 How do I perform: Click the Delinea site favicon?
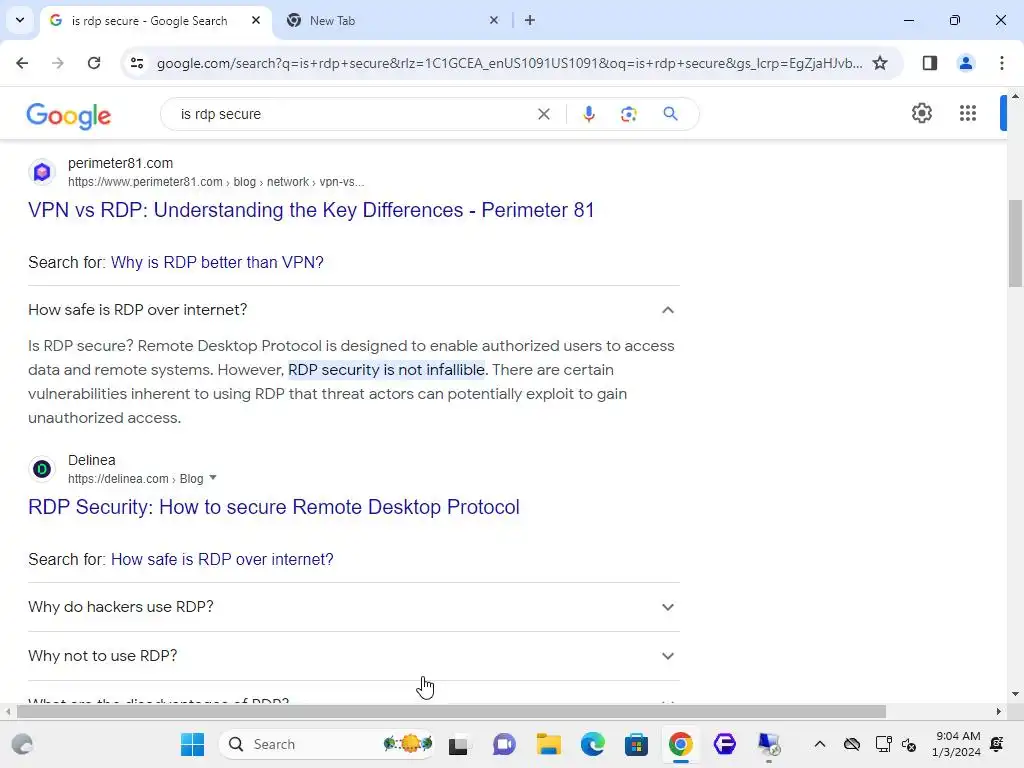42,469
